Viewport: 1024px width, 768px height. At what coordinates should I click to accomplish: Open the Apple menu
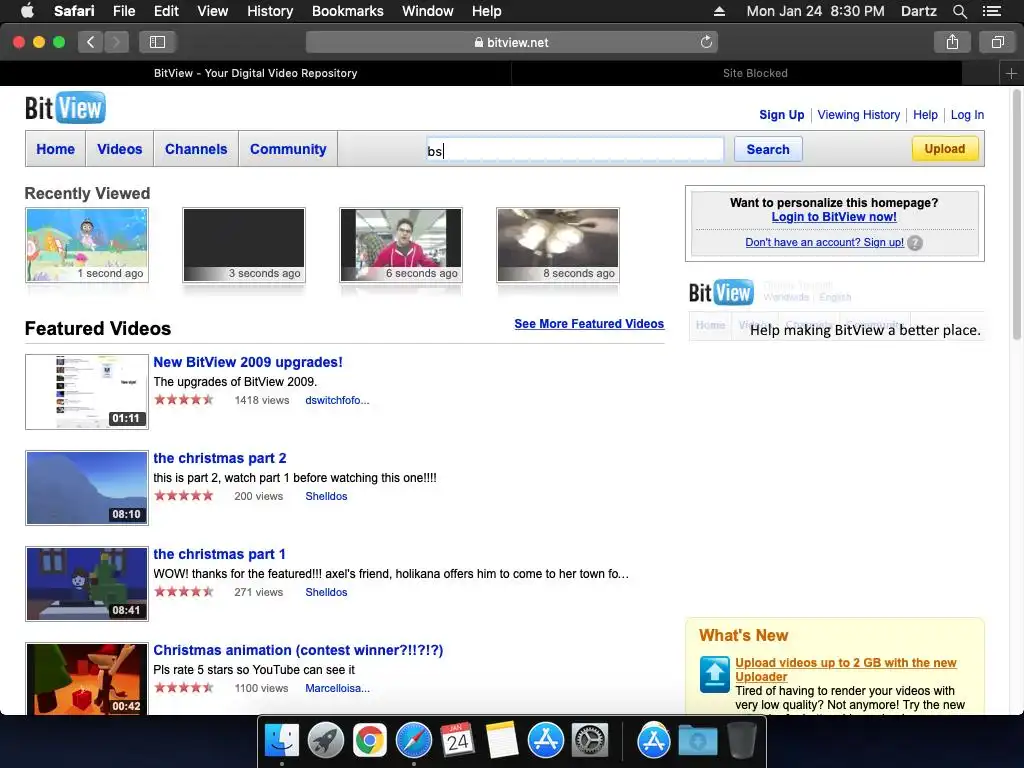[x=27, y=11]
